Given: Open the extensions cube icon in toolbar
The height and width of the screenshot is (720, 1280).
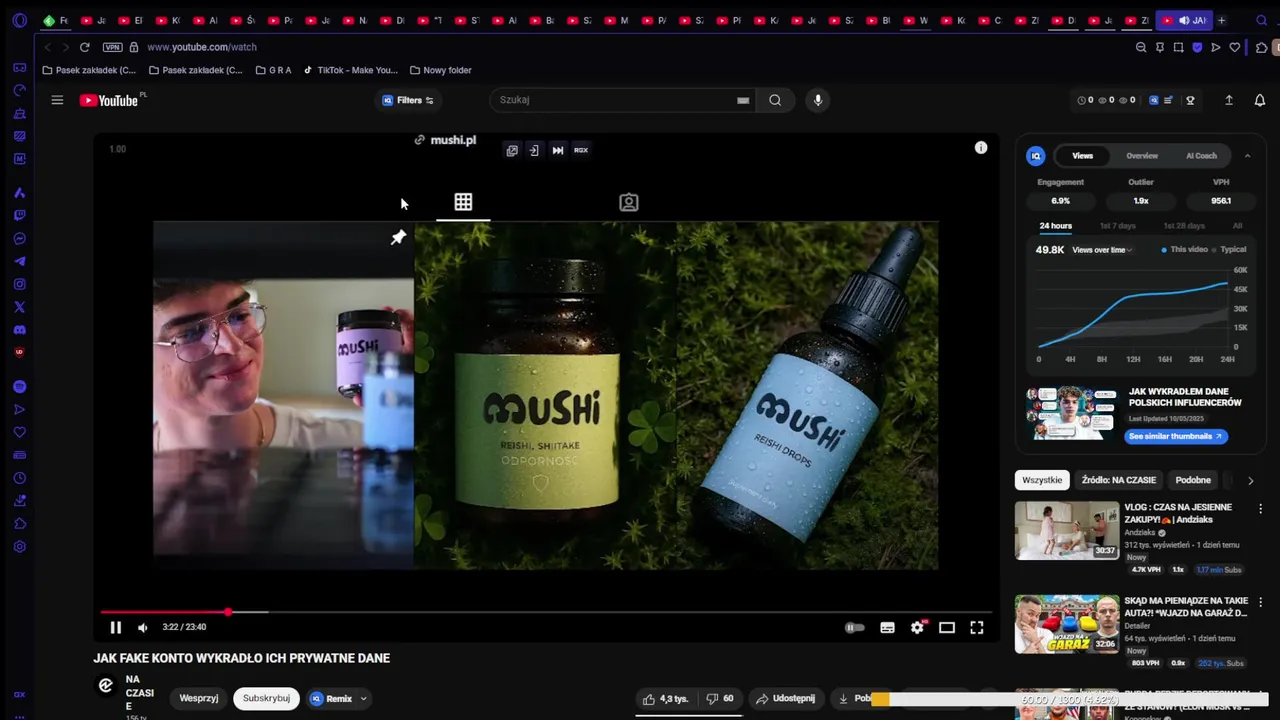Looking at the screenshot, I should point(1262,47).
